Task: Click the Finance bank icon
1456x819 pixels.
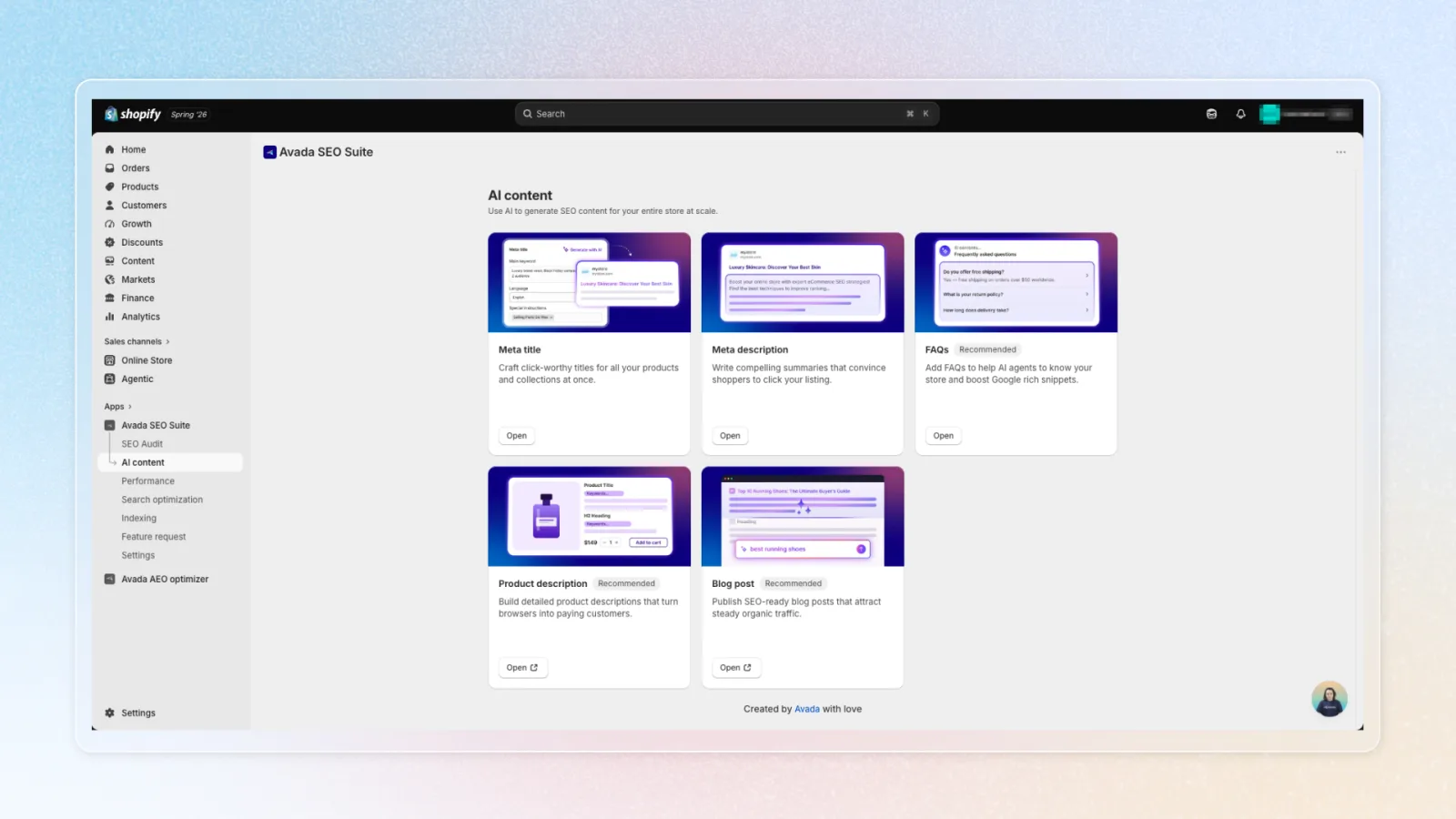Action: pos(109,298)
